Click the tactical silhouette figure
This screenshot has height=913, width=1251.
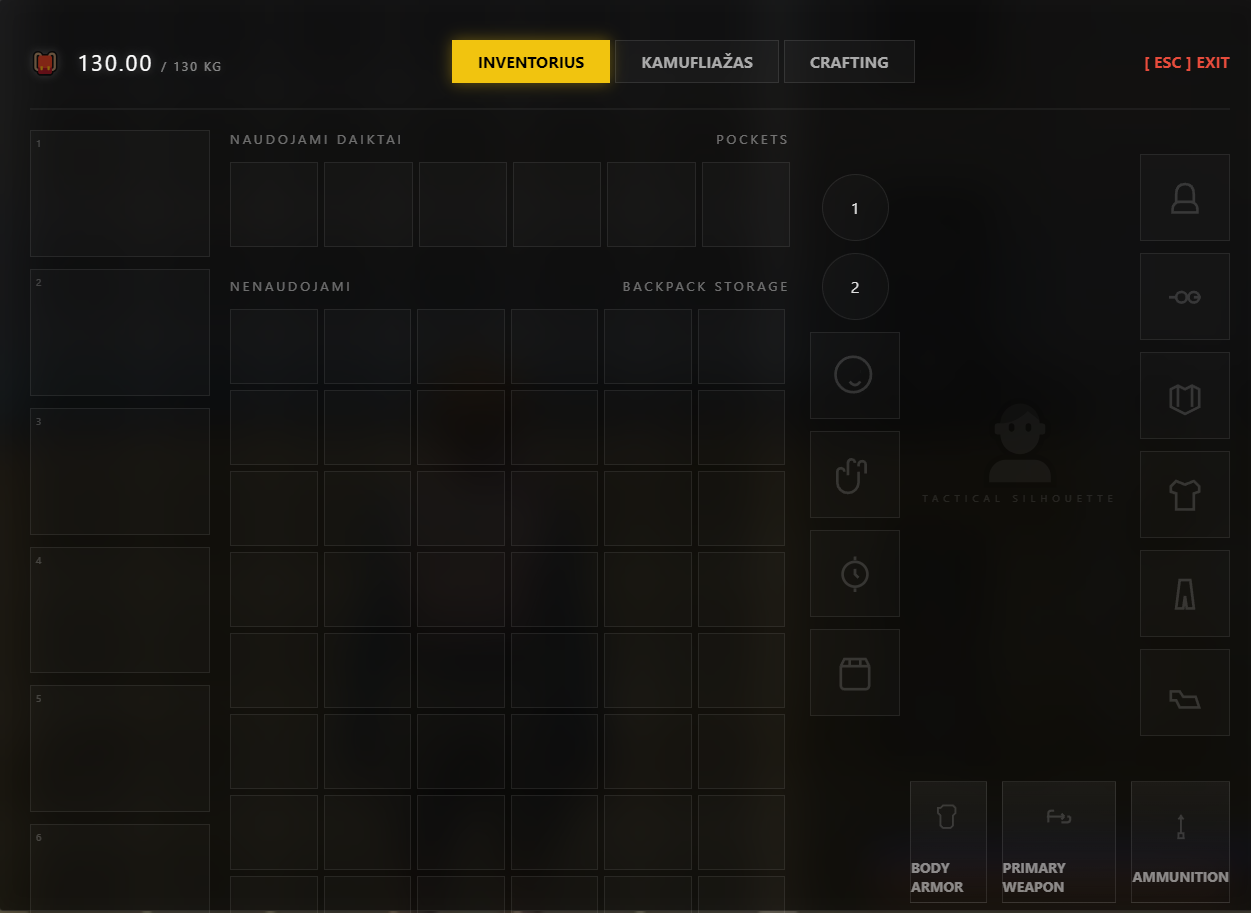[1019, 443]
